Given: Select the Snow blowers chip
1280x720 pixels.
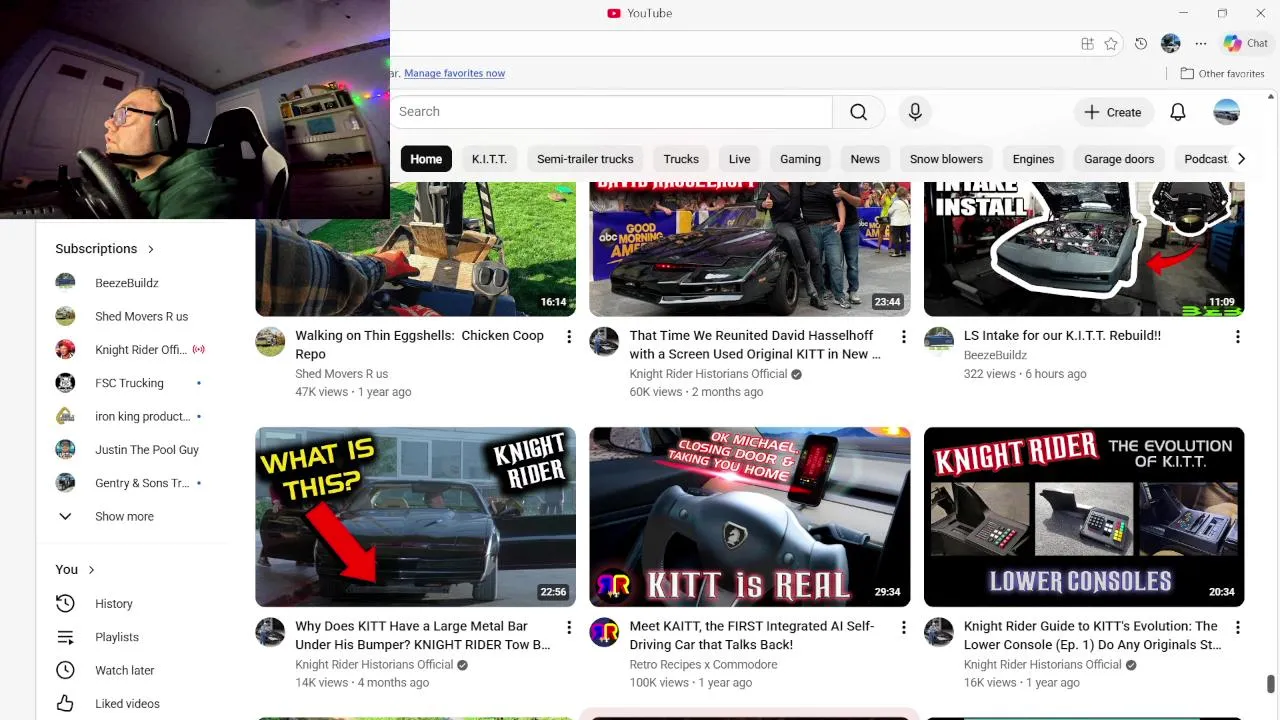Looking at the screenshot, I should click(x=946, y=159).
